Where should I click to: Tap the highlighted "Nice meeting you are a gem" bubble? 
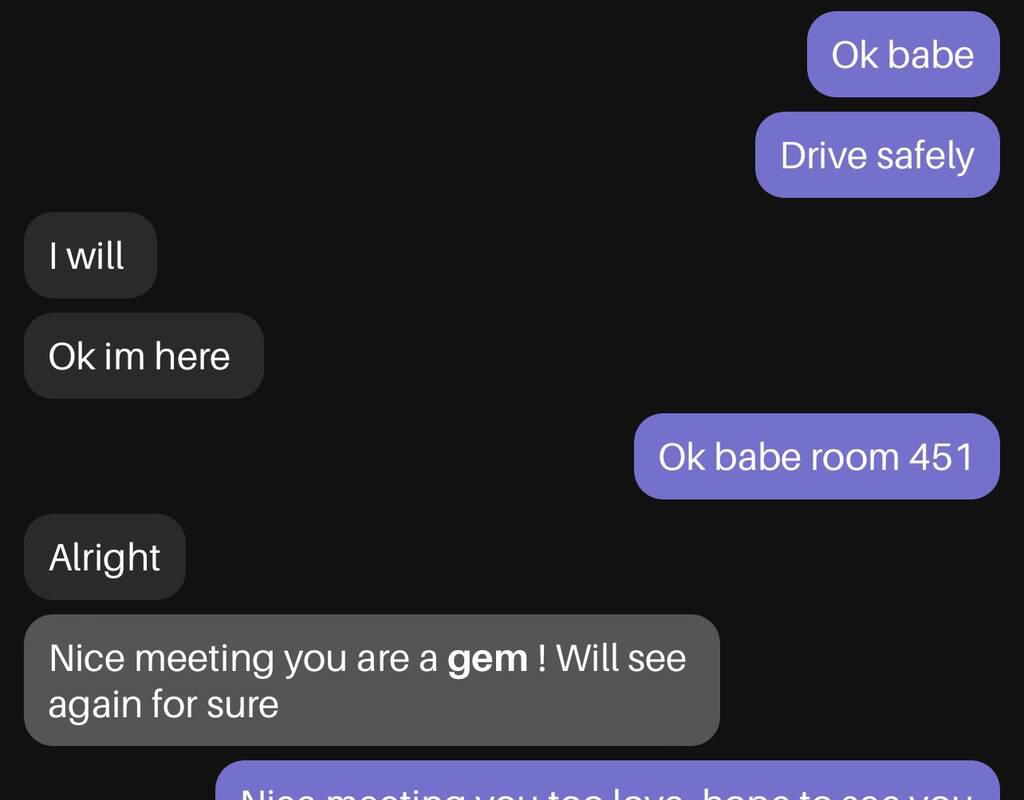click(372, 680)
